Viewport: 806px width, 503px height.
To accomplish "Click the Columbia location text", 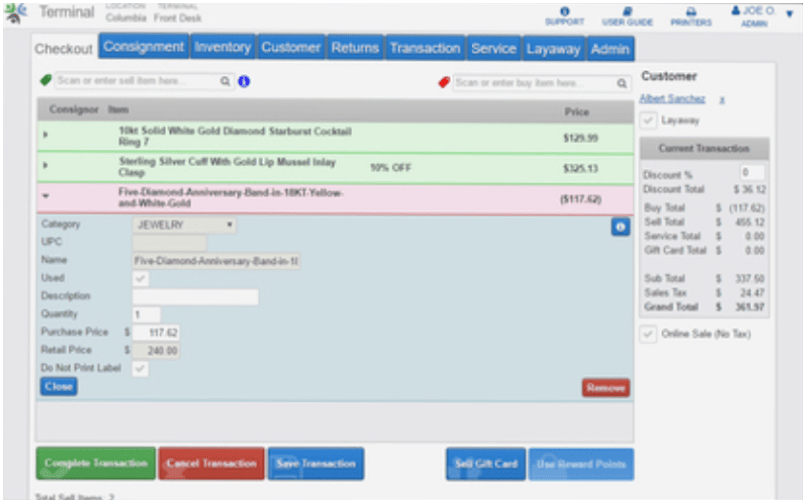I will [x=126, y=18].
